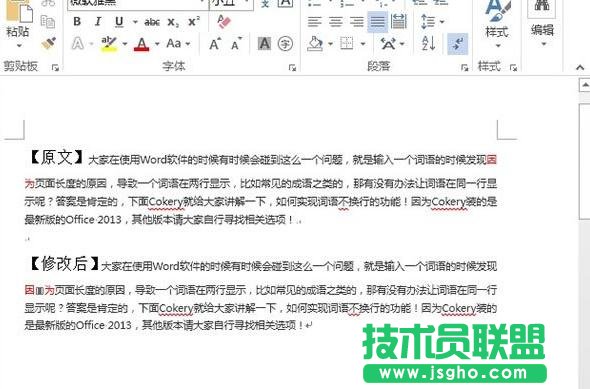Clear all formatting with eraser icon
This screenshot has width=590, height=389.
tap(224, 22)
